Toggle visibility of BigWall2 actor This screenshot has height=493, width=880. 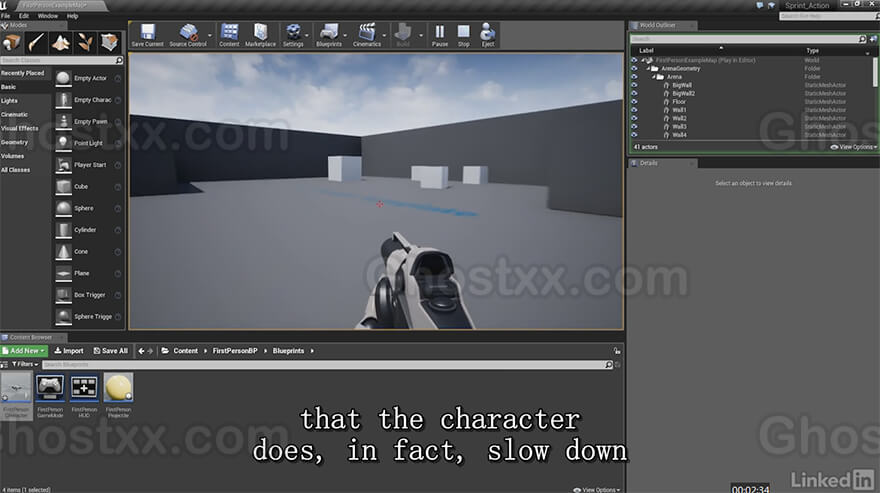click(x=634, y=94)
